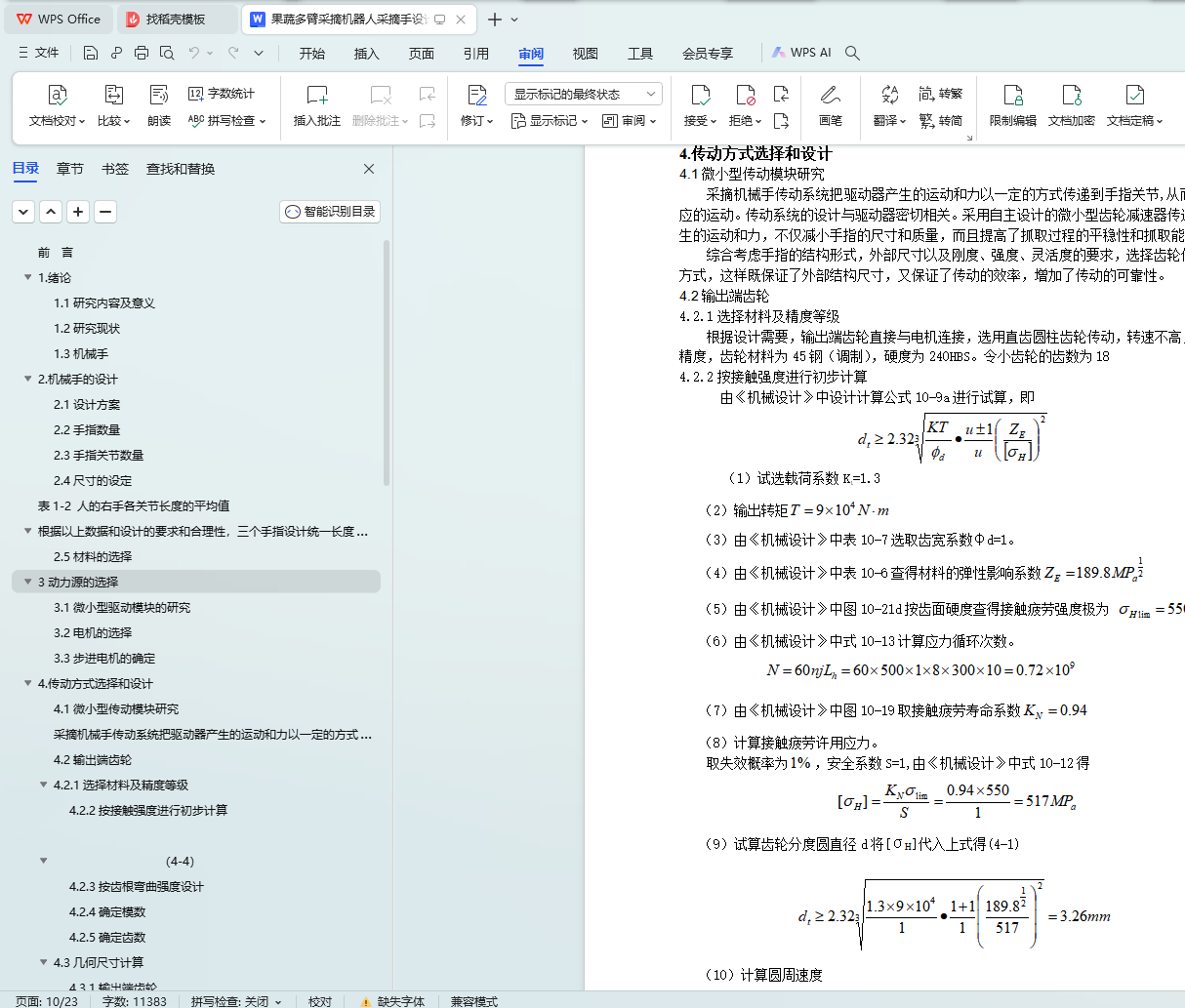1185x1008 pixels.
Task: Open the 会员专享 tab
Action: coord(708,54)
